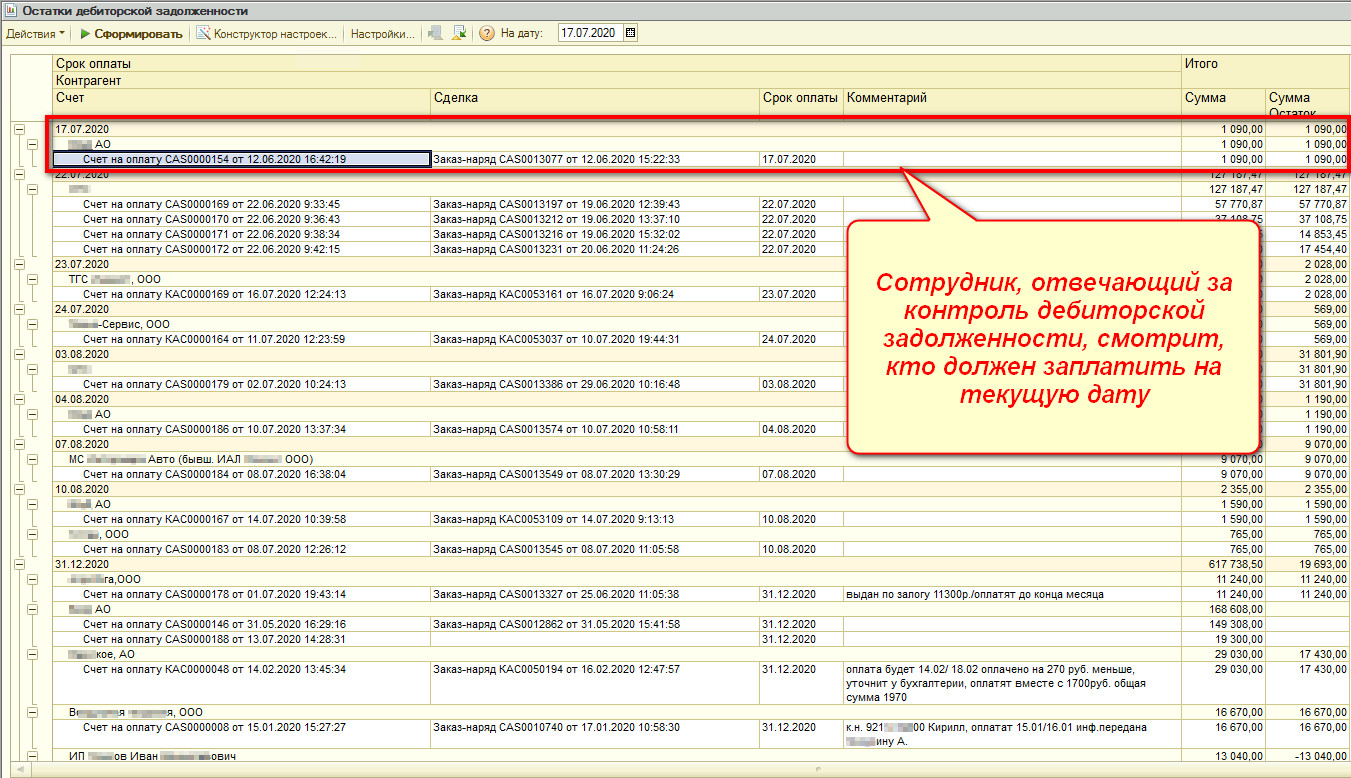Viewport: 1351px width, 778px height.
Task: Collapse the 03.08.2020 date group
Action: click(x=19, y=354)
